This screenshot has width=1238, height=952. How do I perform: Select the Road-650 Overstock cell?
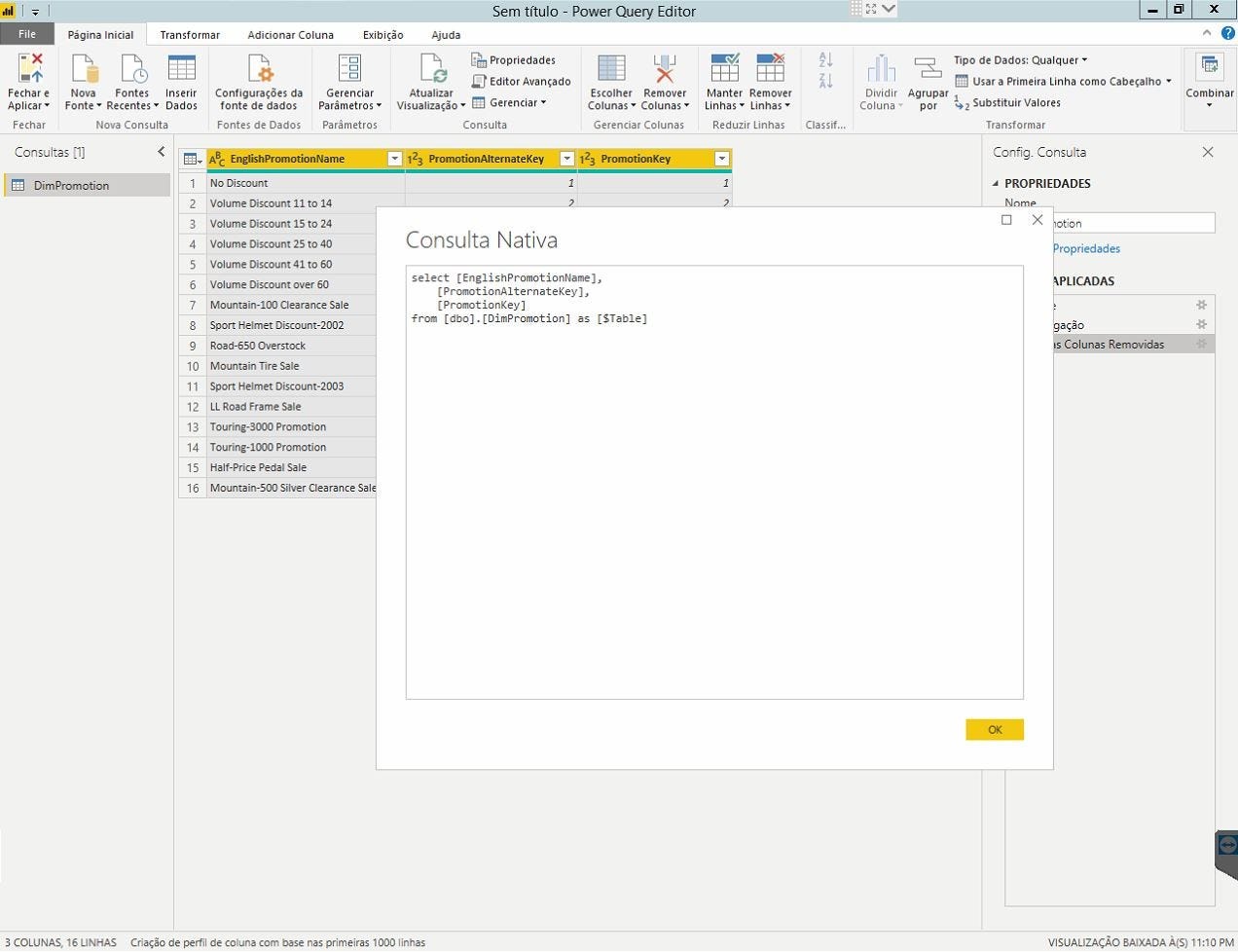pyautogui.click(x=292, y=346)
